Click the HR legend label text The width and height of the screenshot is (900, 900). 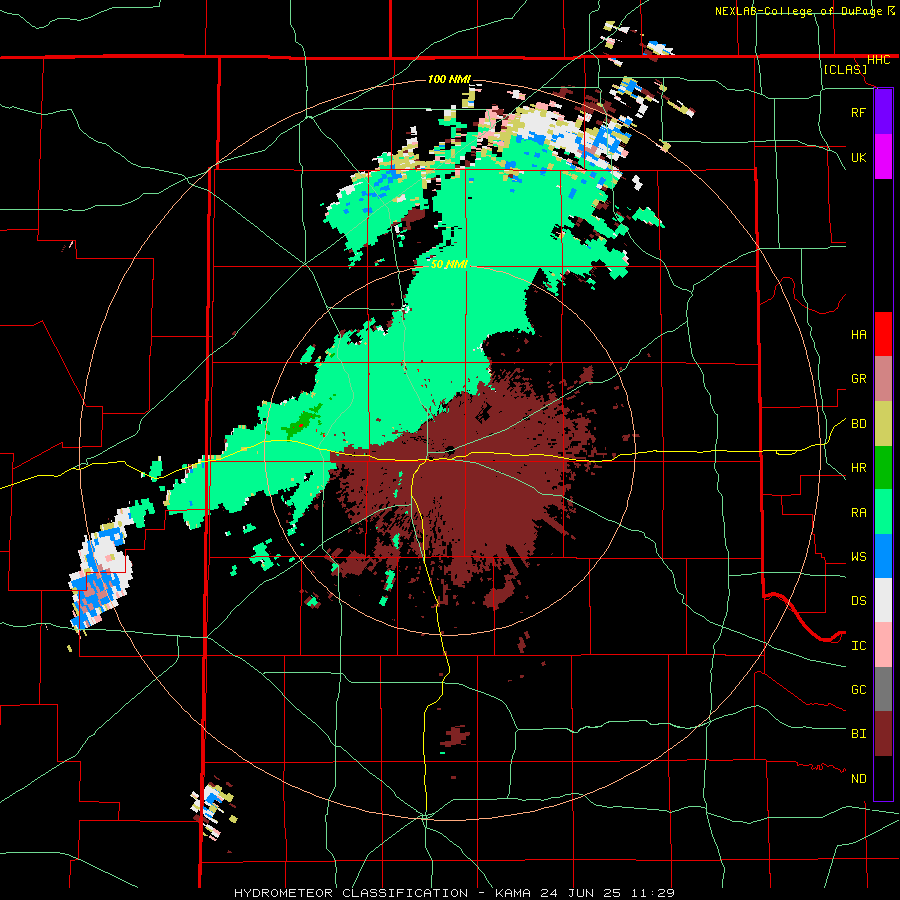[858, 468]
